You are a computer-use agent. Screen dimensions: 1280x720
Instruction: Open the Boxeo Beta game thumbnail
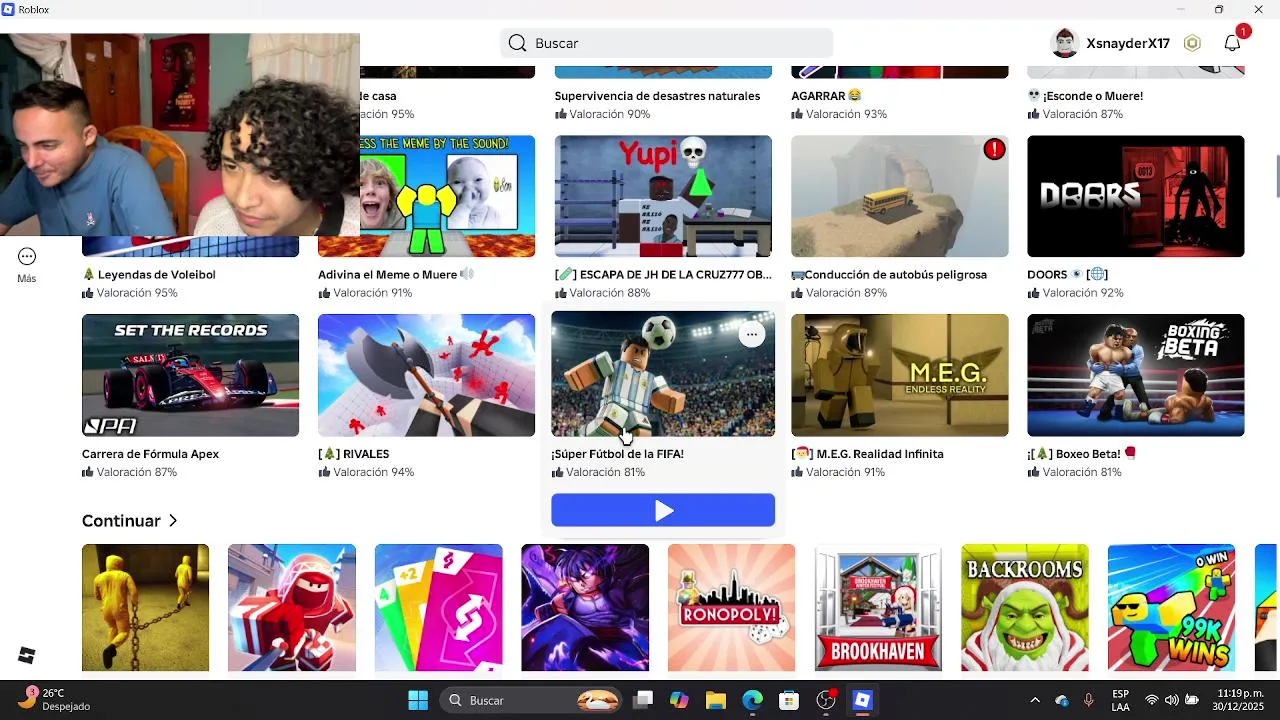[1136, 375]
